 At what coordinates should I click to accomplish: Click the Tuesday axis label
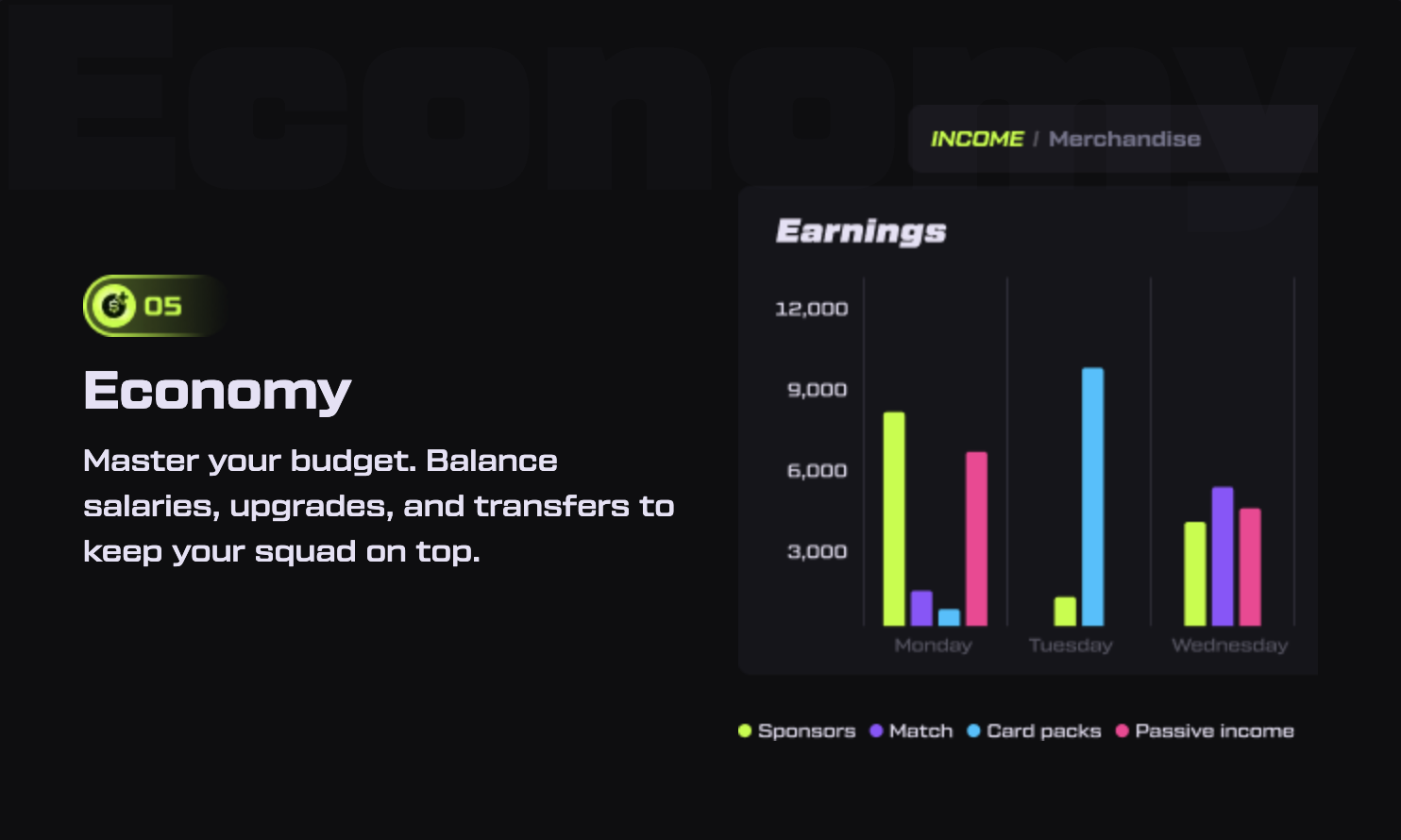click(1071, 646)
